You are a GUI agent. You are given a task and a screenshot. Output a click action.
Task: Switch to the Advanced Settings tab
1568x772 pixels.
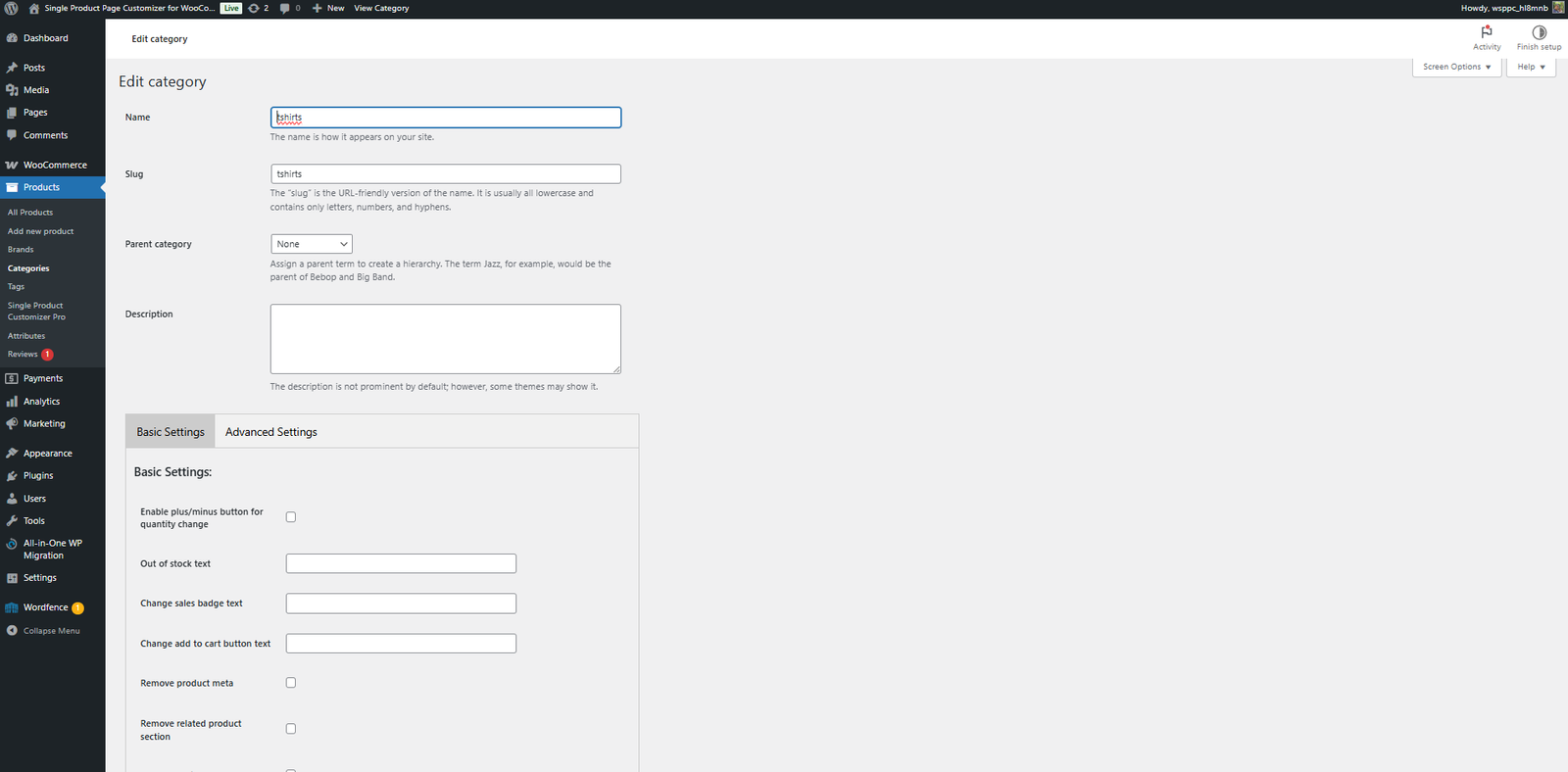click(x=271, y=432)
